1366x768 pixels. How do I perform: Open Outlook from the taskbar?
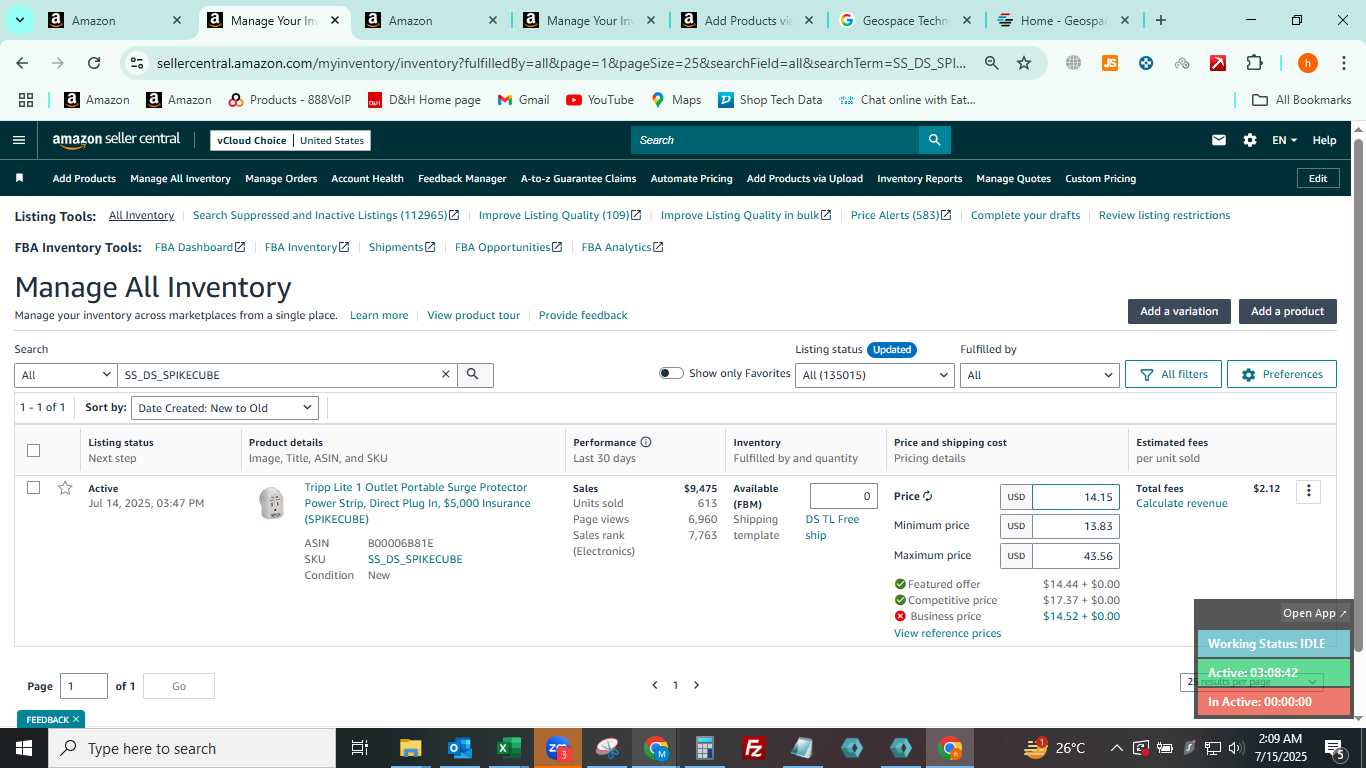(459, 748)
